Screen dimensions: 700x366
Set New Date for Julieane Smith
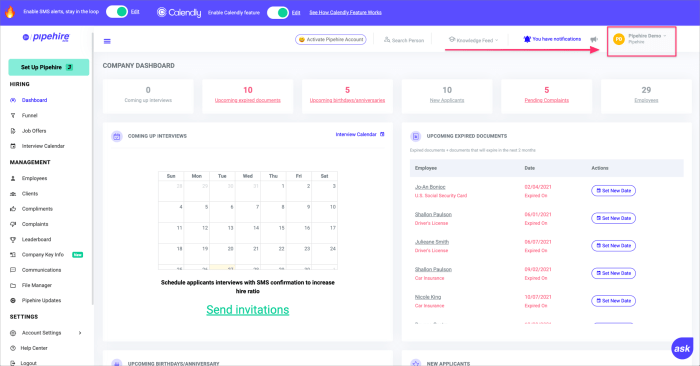tap(613, 245)
